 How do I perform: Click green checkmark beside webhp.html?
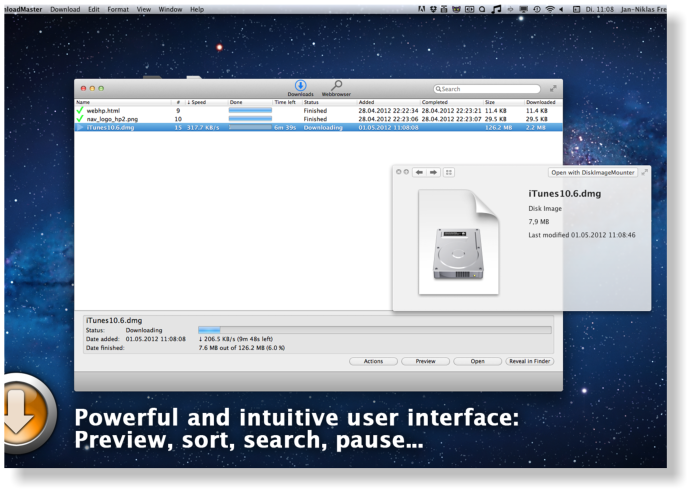click(80, 110)
